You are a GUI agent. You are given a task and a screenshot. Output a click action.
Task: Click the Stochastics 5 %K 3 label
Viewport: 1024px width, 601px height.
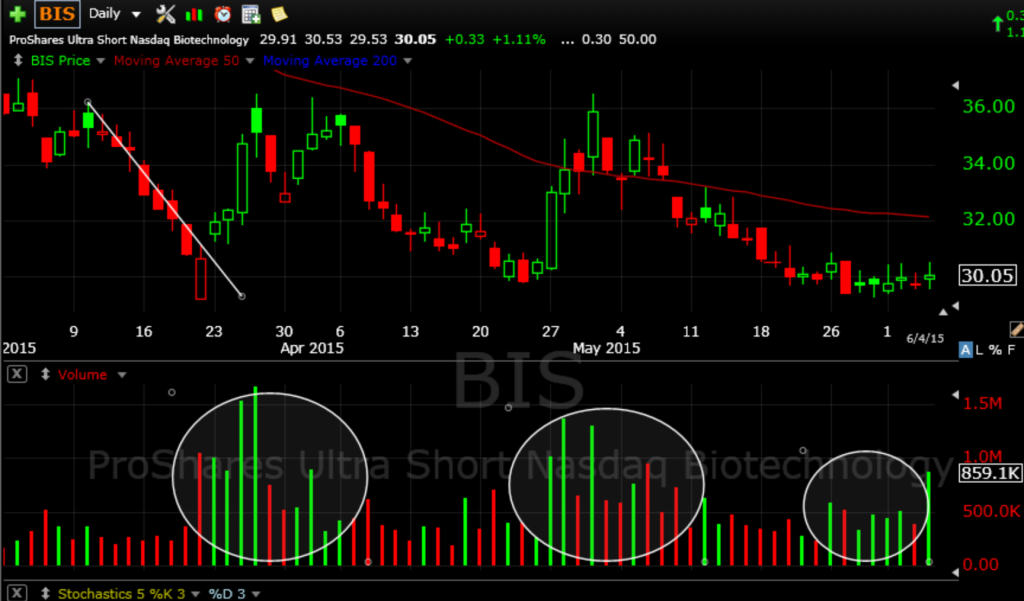(x=121, y=593)
